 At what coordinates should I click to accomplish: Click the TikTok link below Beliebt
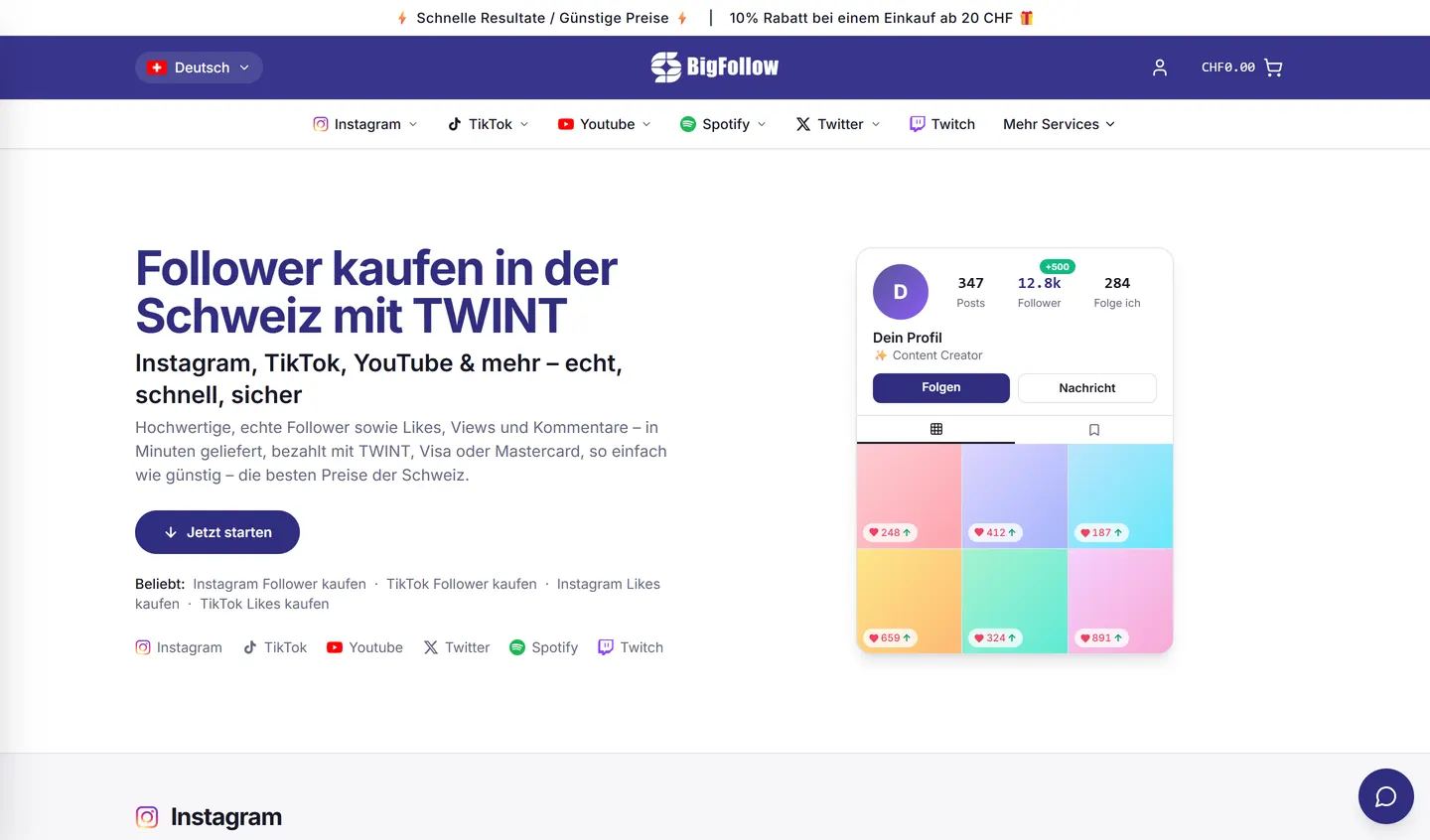[x=275, y=647]
